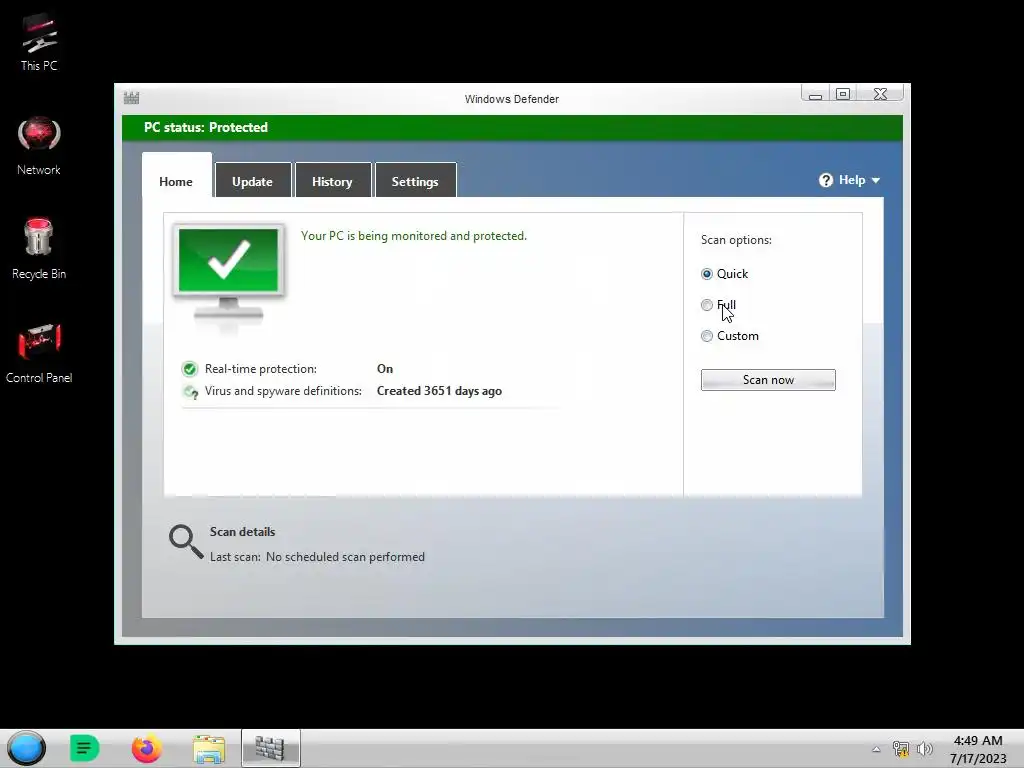Click the 'Scan details' heading

point(242,532)
